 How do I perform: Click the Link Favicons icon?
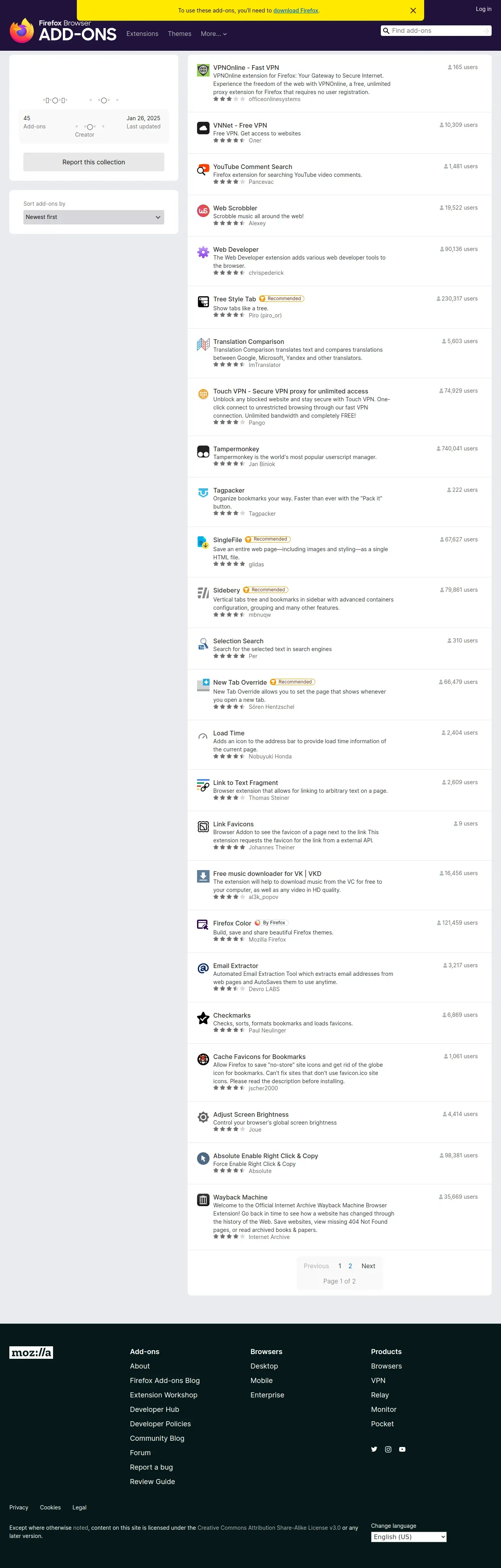203,827
